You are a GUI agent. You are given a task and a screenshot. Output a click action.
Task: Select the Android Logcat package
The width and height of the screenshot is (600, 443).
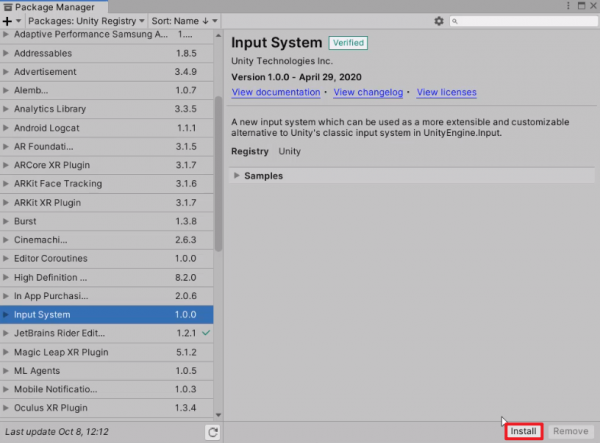(107, 128)
